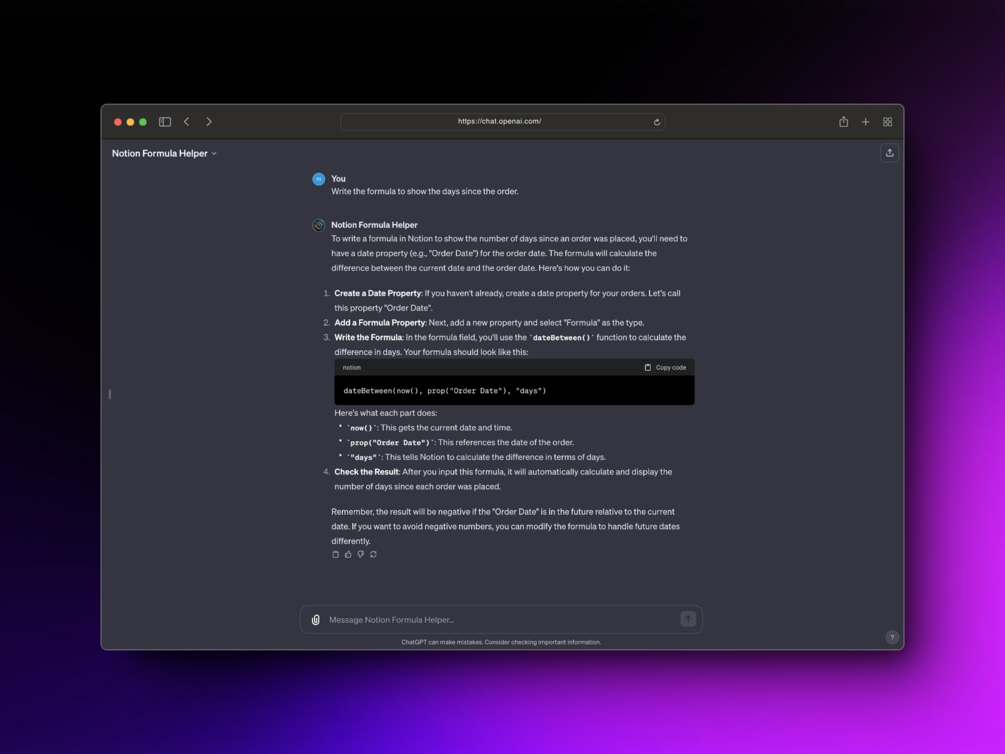Viewport: 1005px width, 754px height.
Task: Click the 'Write the Formula' heading
Action: click(369, 337)
